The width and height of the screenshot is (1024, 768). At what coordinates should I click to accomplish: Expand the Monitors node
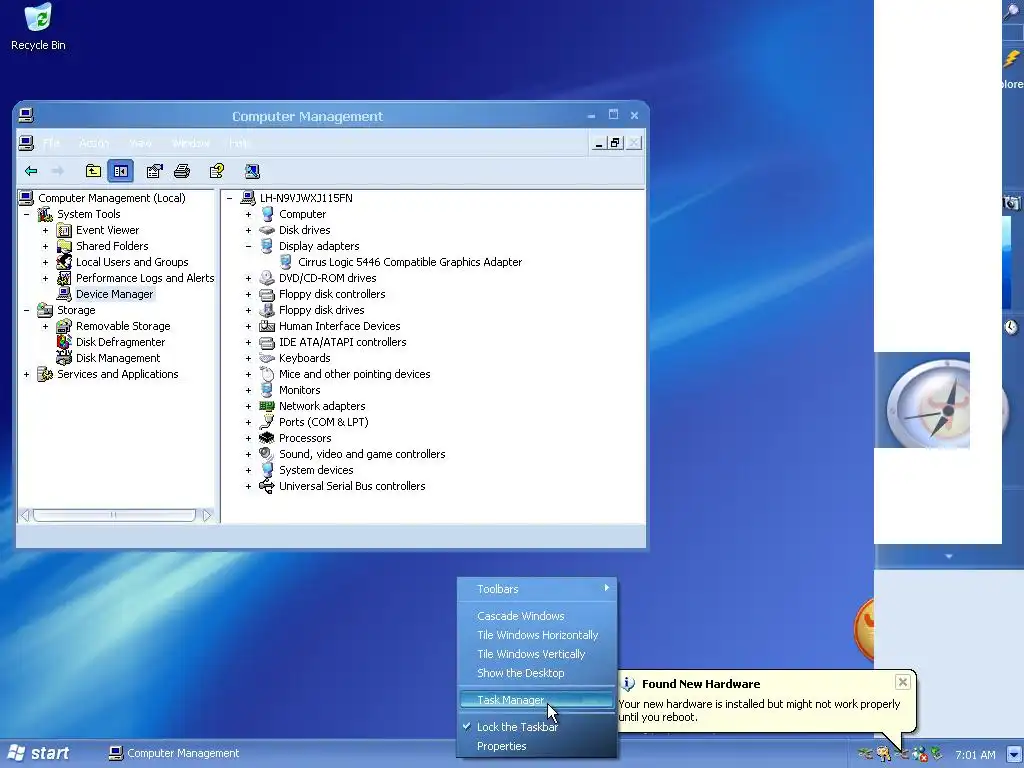(x=248, y=390)
